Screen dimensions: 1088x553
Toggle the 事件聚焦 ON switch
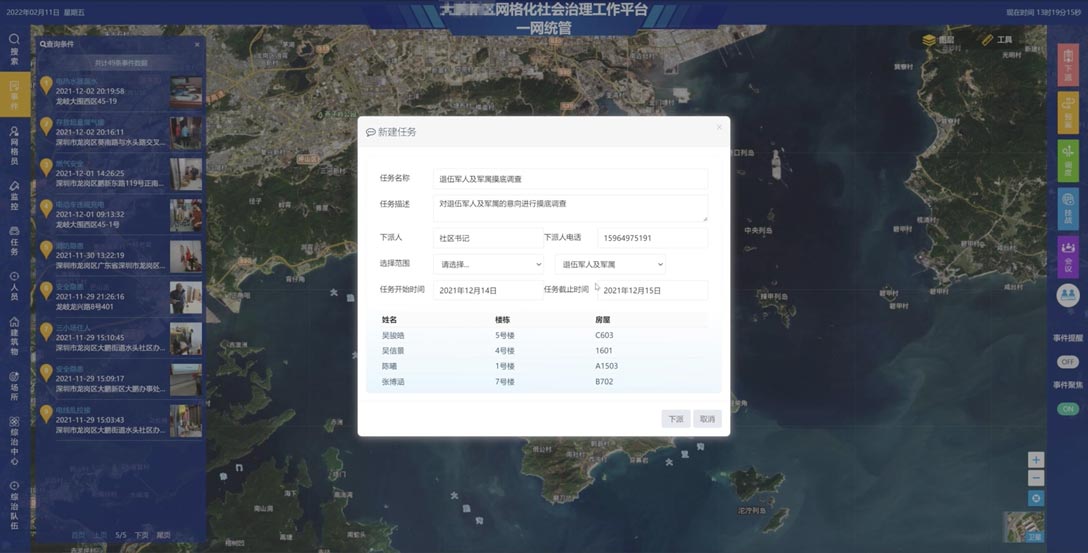1068,410
